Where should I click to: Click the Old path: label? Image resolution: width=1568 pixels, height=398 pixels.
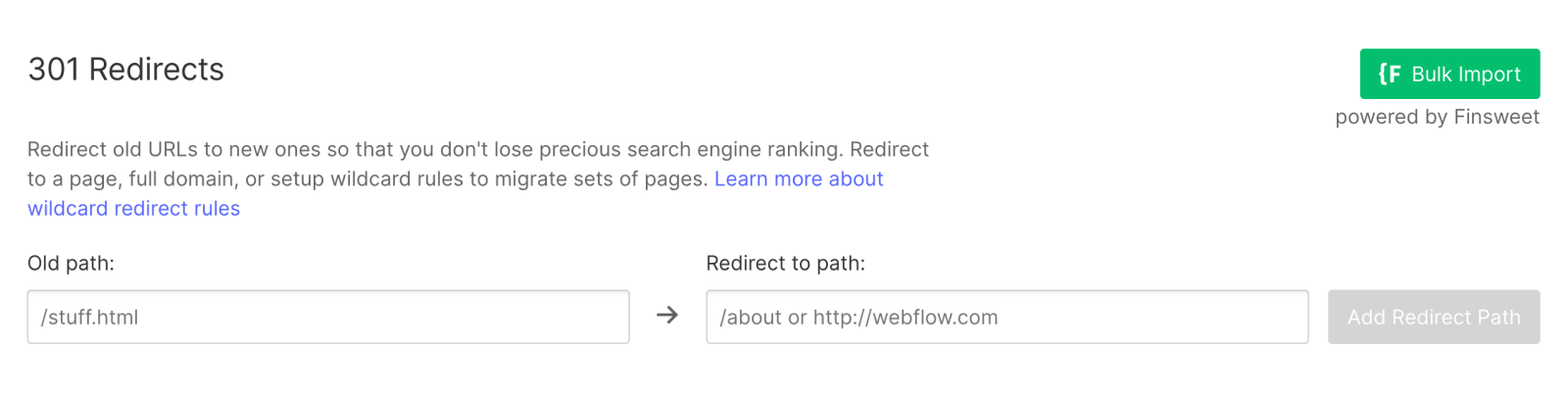pyautogui.click(x=71, y=264)
